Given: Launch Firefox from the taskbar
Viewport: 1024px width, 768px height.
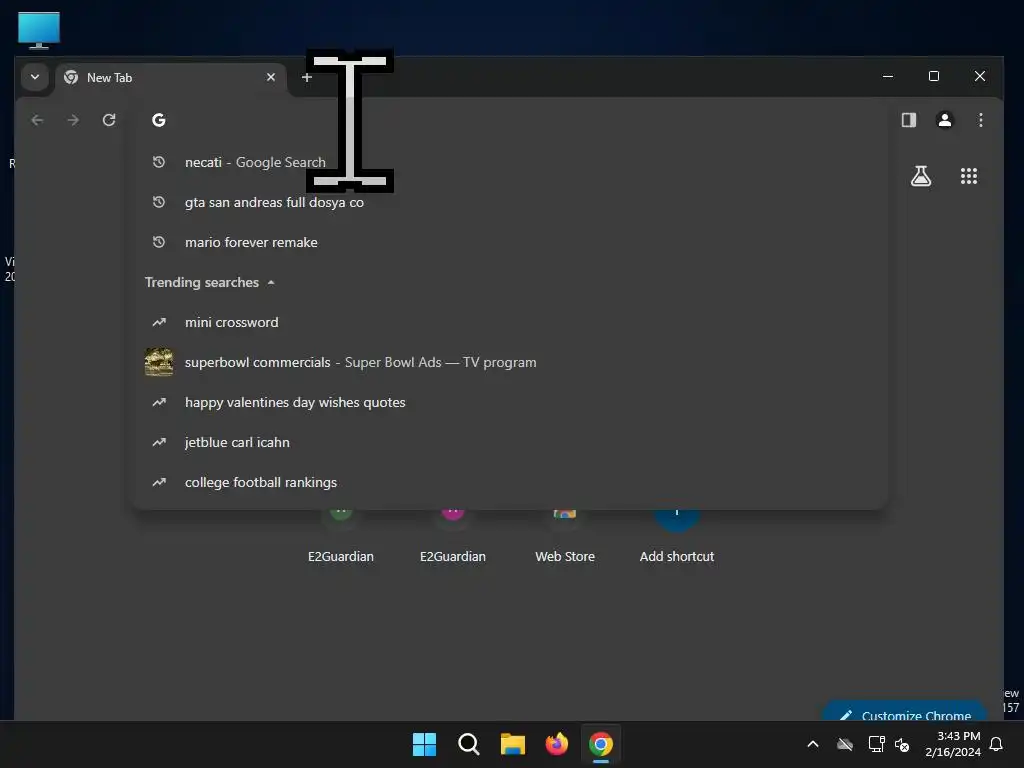Looking at the screenshot, I should [556, 744].
